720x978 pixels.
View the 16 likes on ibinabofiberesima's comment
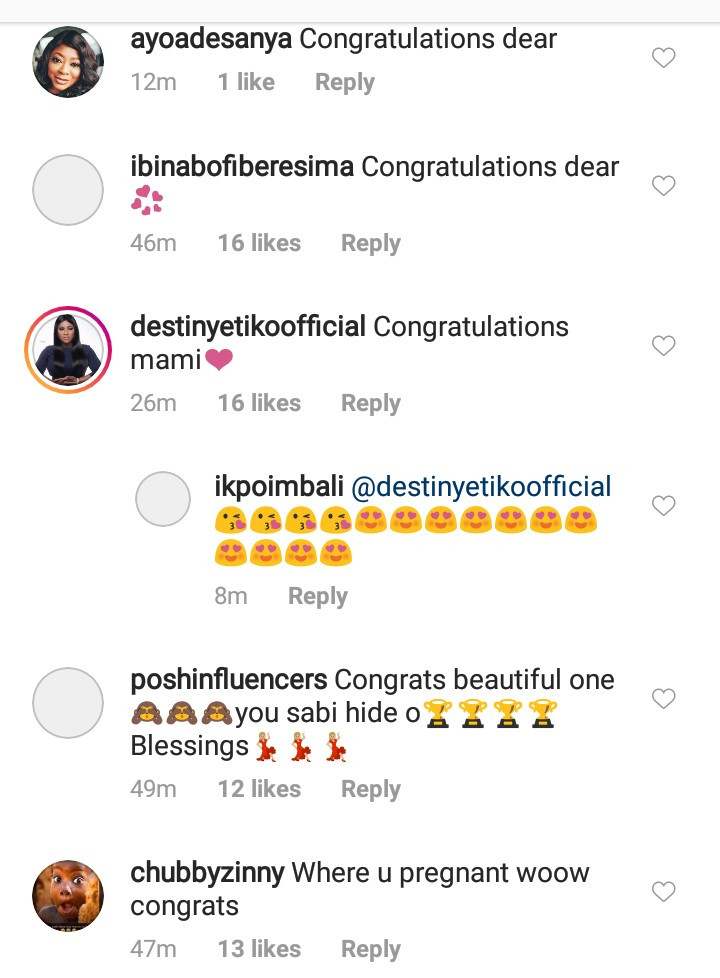(259, 242)
